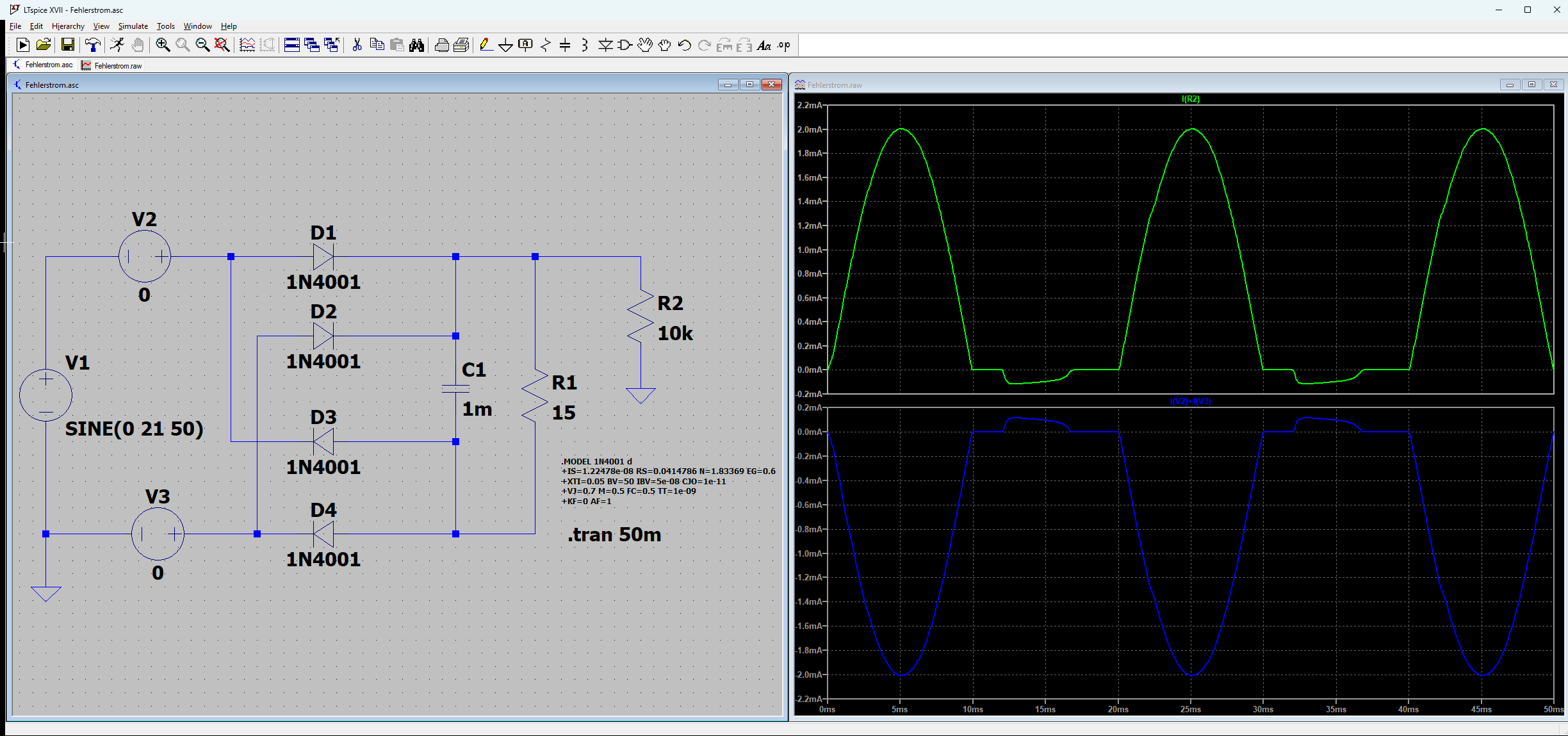
Task: Open the Hierarchy menu
Action: pyautogui.click(x=68, y=26)
